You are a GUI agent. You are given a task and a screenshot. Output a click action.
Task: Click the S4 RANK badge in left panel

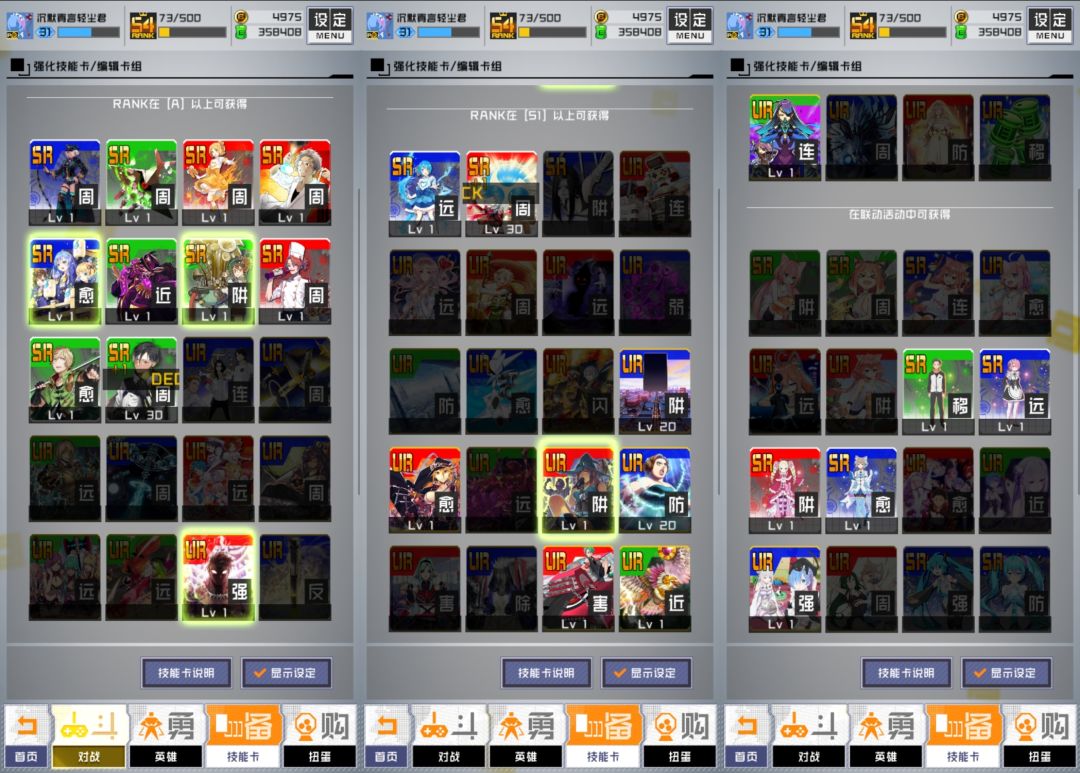pyautogui.click(x=143, y=26)
